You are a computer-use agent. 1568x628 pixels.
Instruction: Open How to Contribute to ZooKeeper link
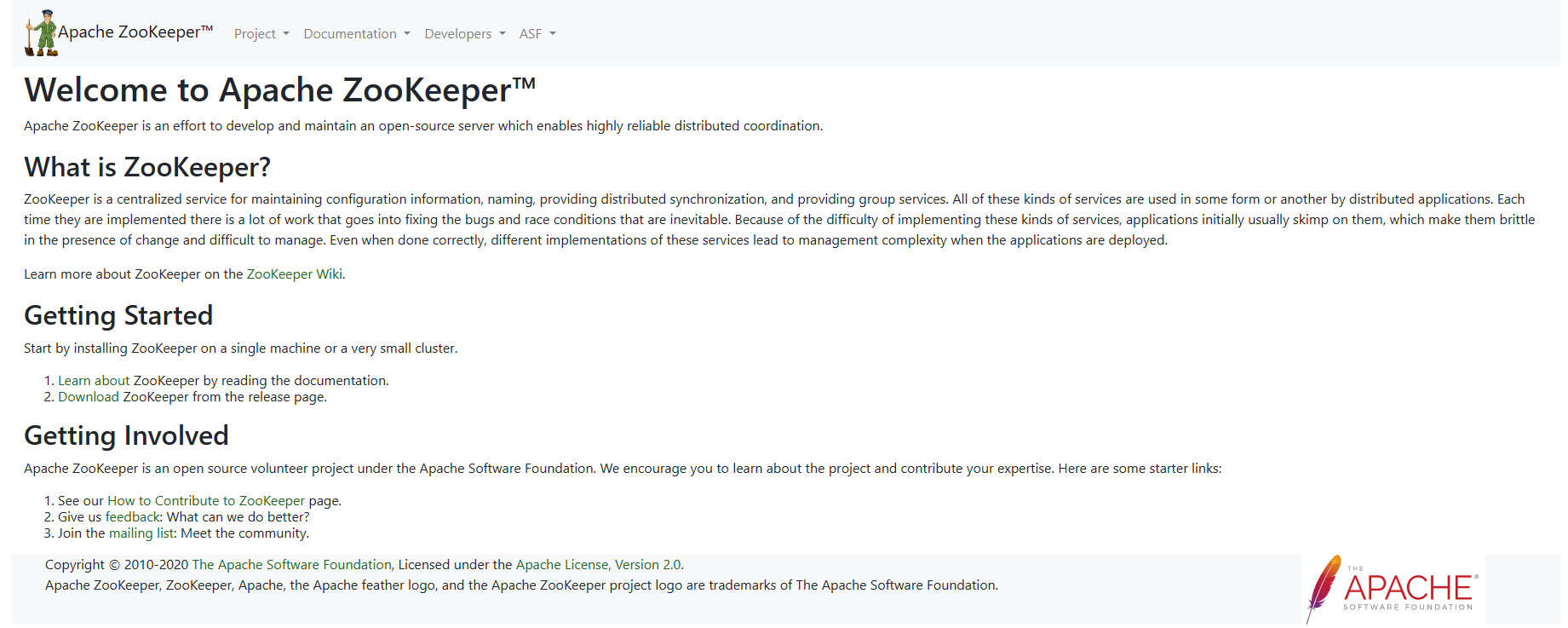(x=206, y=501)
